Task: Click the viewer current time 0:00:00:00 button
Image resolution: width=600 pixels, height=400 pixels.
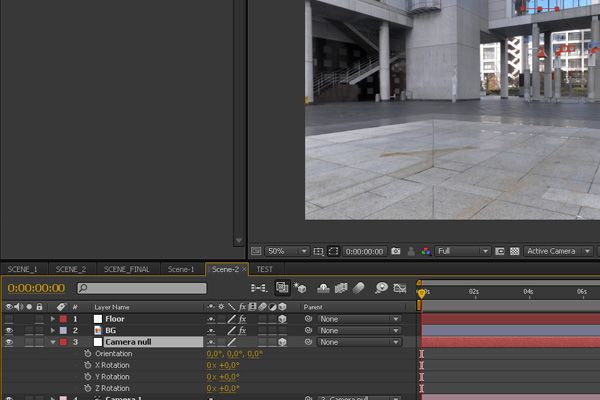Action: [364, 251]
